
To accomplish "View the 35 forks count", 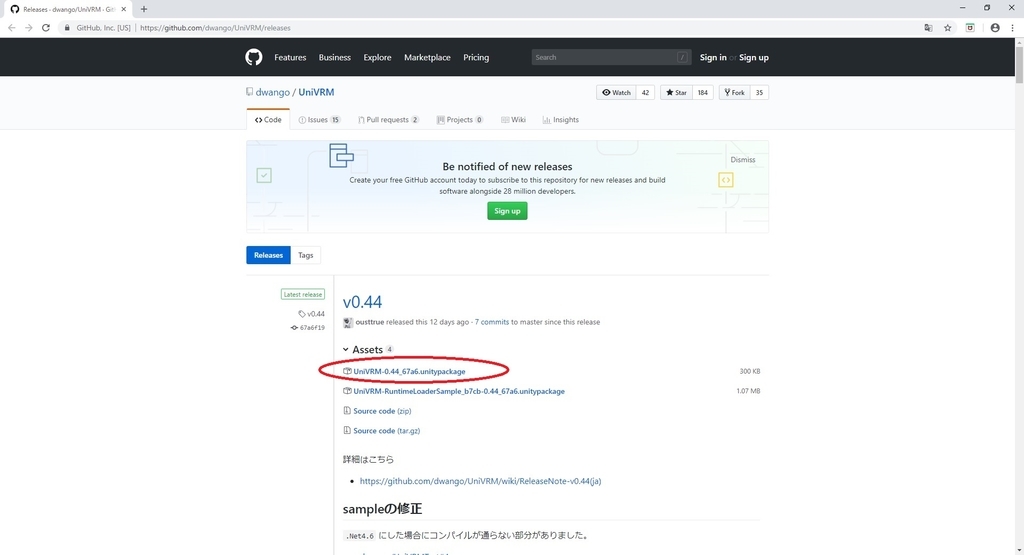I will tap(759, 93).
